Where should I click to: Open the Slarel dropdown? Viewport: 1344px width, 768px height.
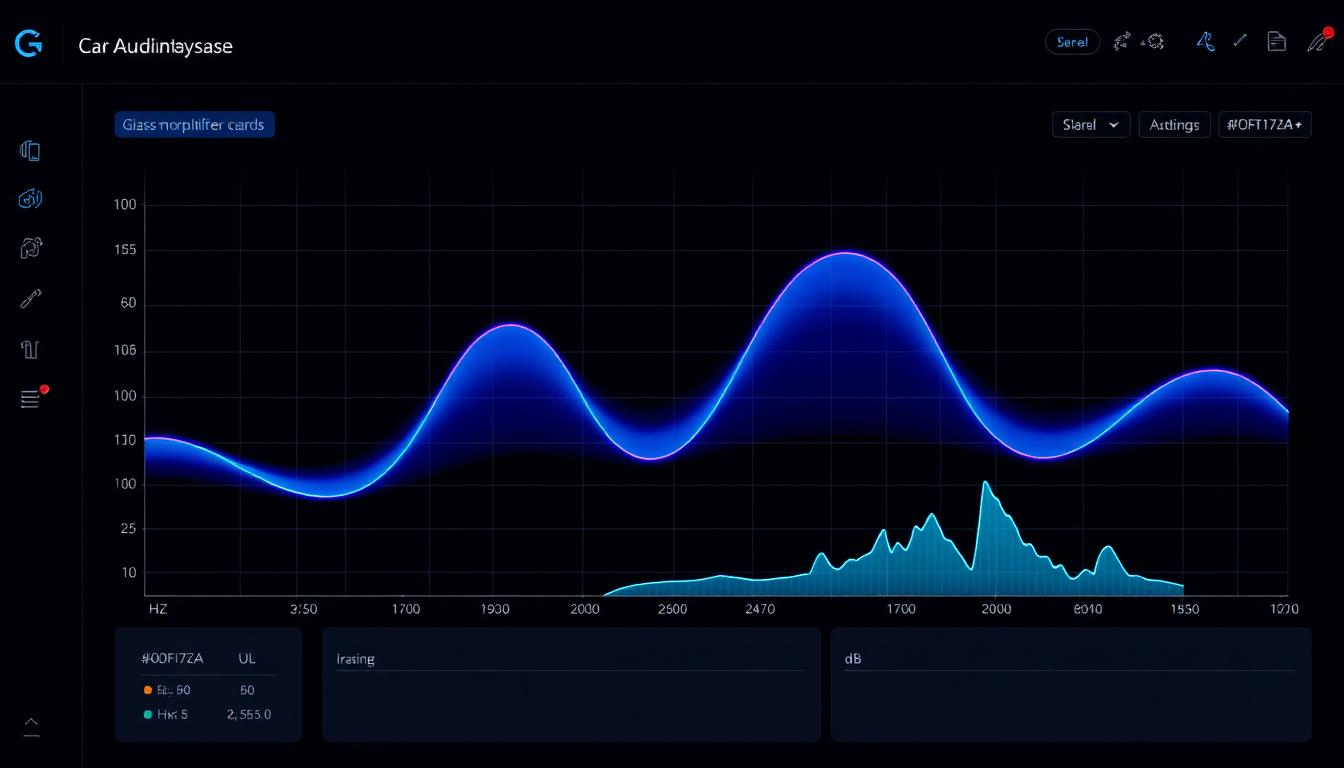click(x=1091, y=125)
